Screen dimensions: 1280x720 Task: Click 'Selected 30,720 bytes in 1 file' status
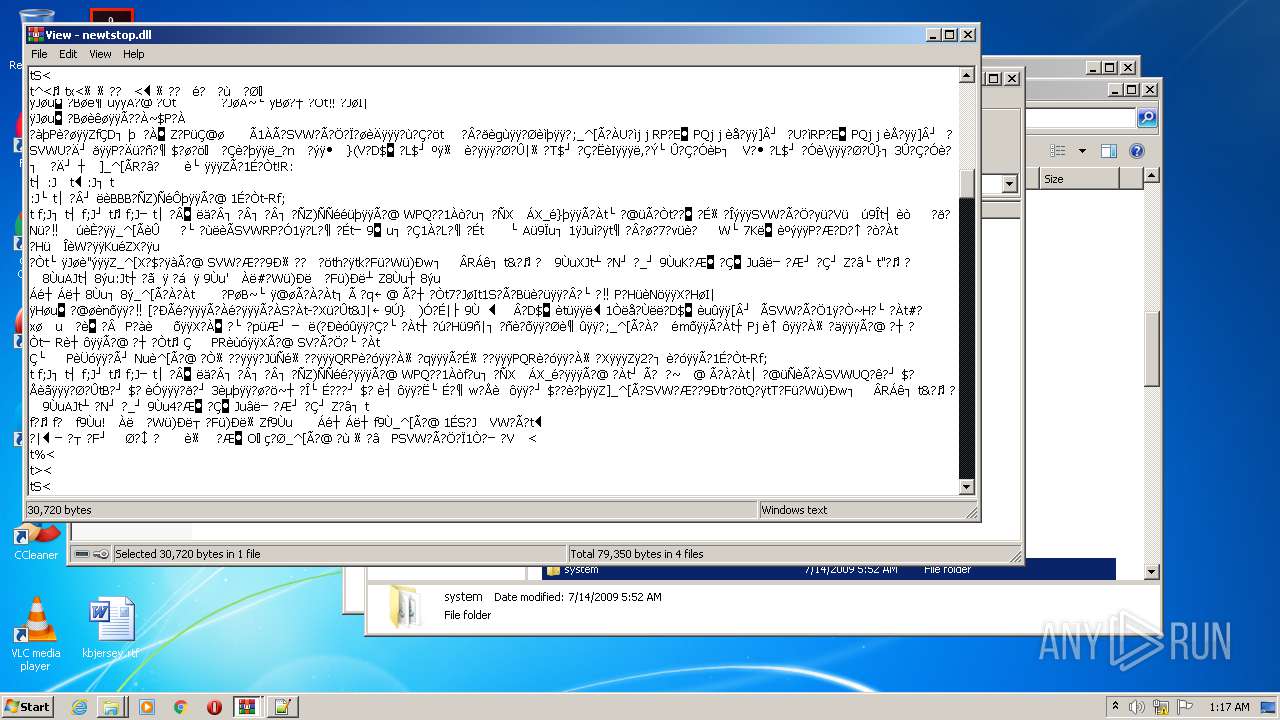(x=339, y=554)
